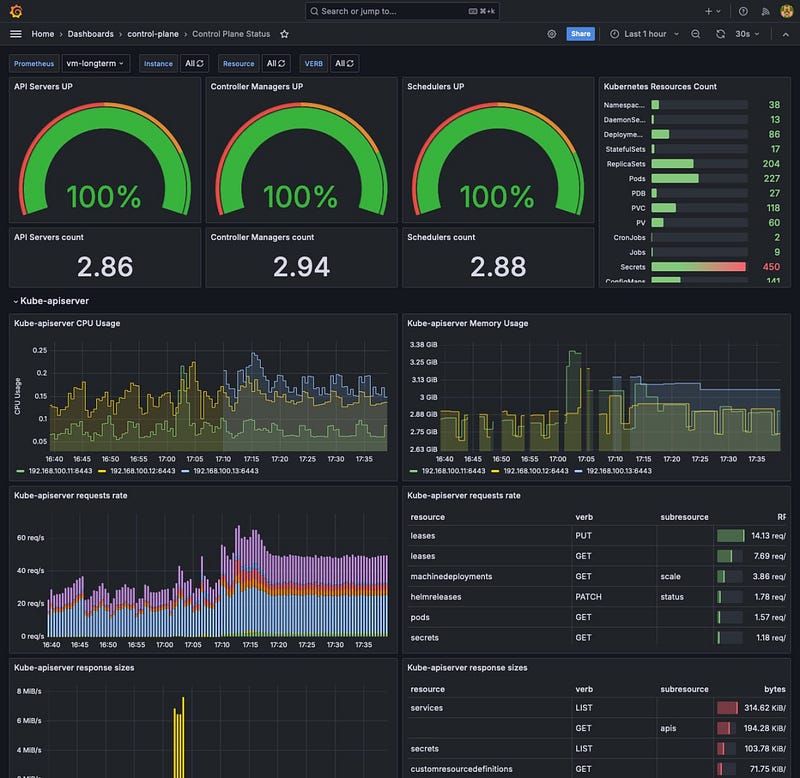Image resolution: width=800 pixels, height=778 pixels.
Task: Open the Instance variable All dropdown
Action: pos(194,63)
